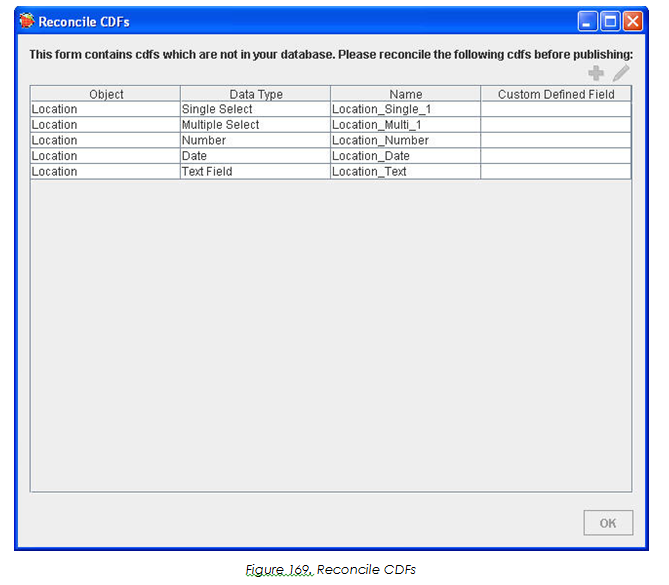The image size is (669, 585).
Task: Click the Name column header
Action: point(405,94)
